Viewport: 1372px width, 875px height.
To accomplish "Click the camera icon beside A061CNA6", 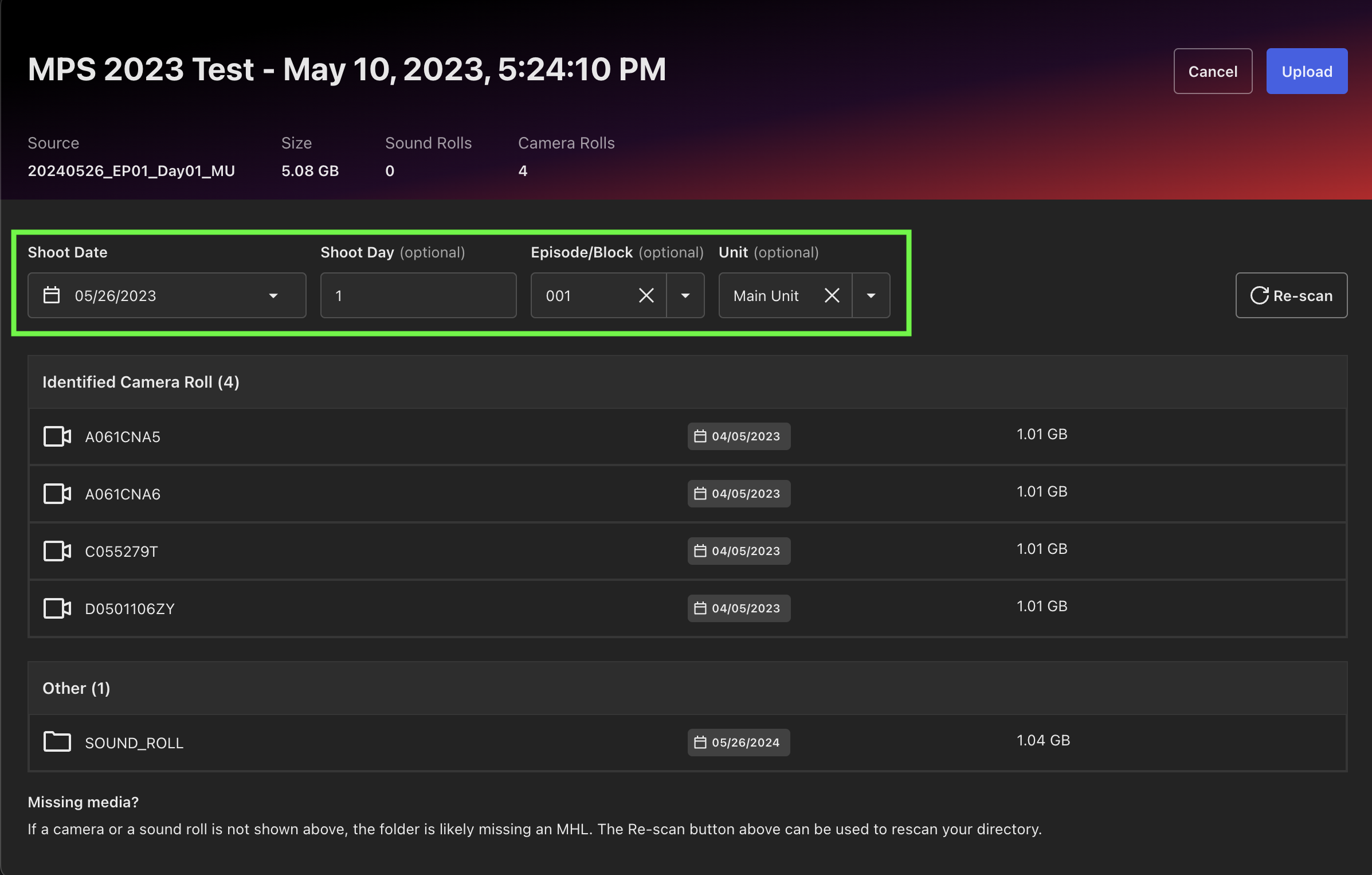I will click(57, 494).
